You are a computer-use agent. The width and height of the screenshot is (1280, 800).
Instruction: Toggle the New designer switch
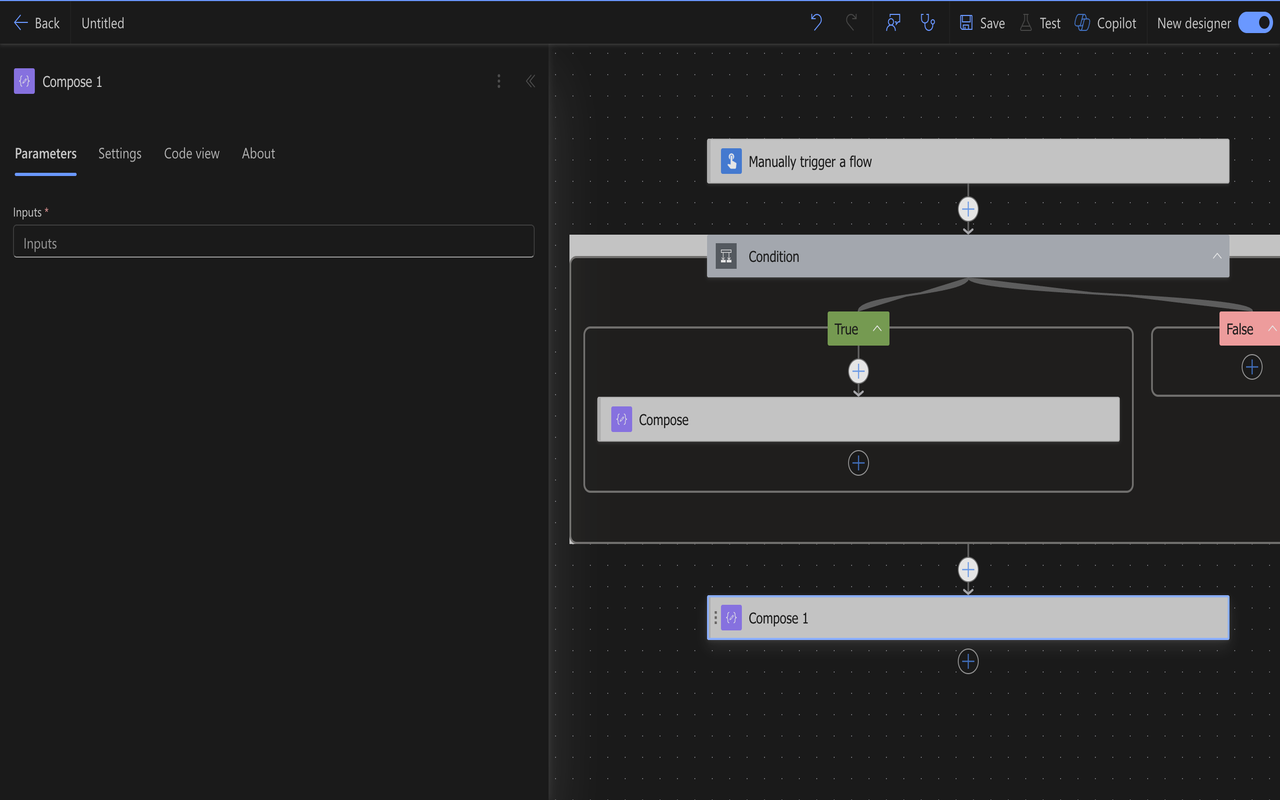point(1255,22)
